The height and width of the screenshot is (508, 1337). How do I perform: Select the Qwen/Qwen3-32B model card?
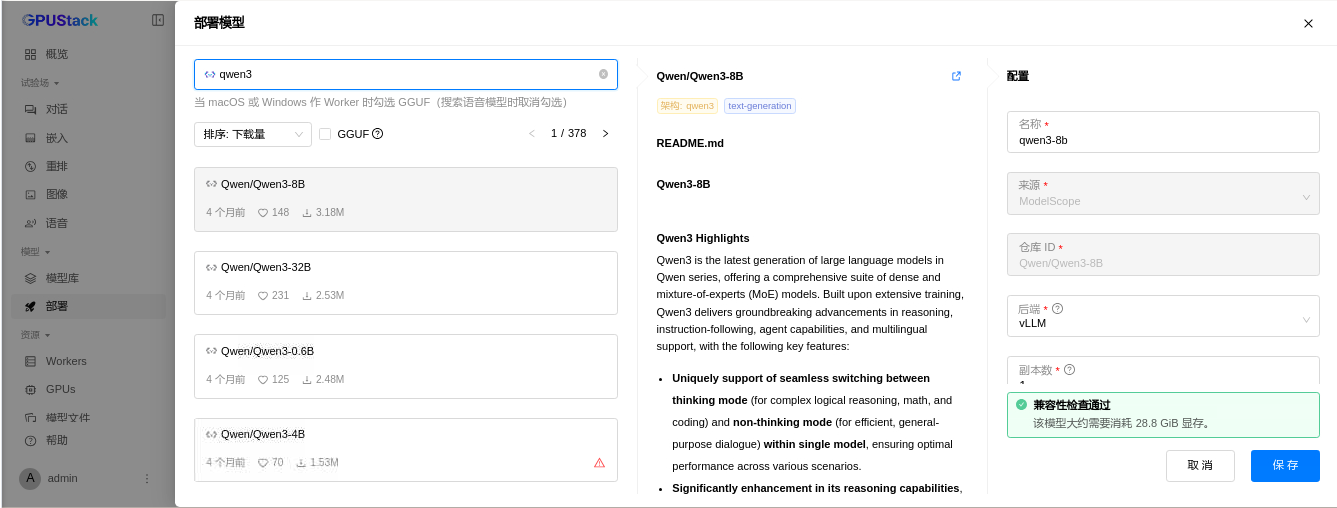(406, 283)
